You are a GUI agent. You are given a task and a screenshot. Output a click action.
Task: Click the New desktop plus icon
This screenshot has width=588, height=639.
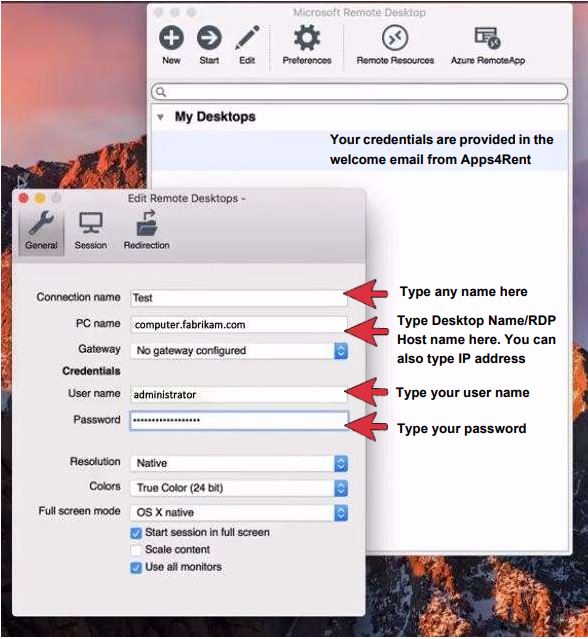[171, 37]
